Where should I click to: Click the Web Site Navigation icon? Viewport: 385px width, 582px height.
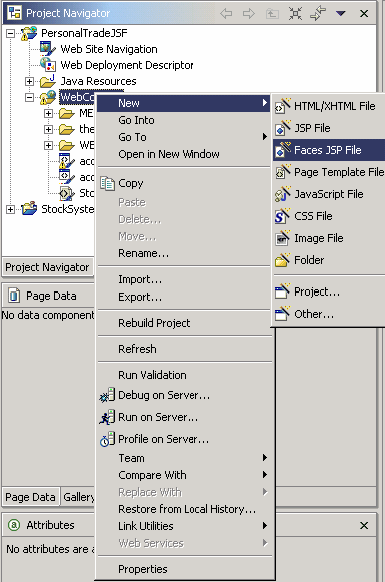[x=48, y=49]
